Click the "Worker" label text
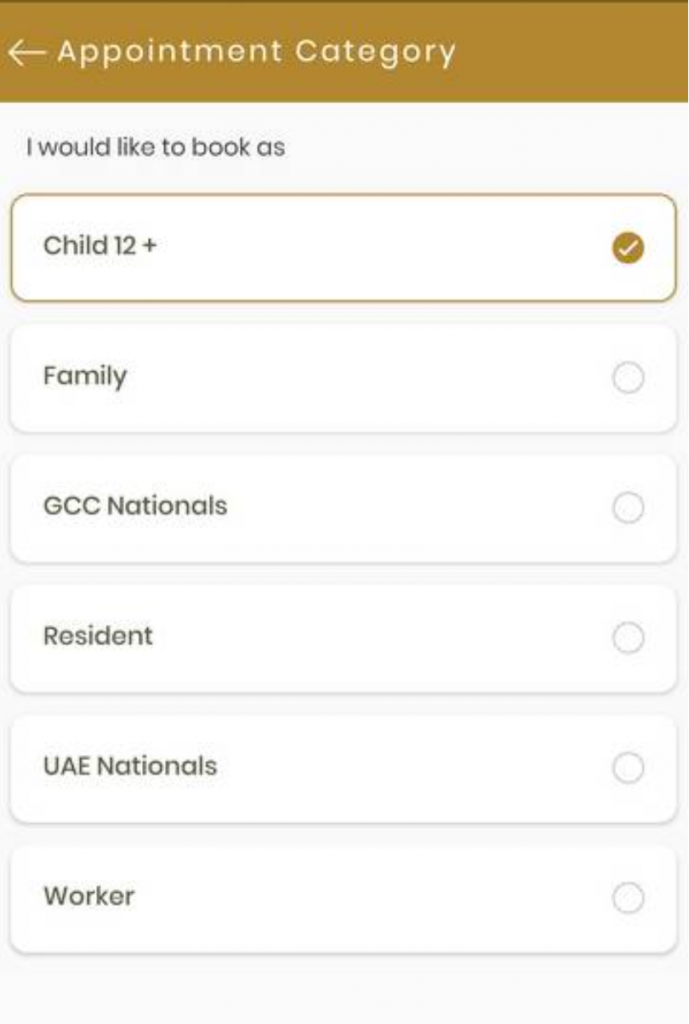The image size is (689, 1024). click(89, 896)
